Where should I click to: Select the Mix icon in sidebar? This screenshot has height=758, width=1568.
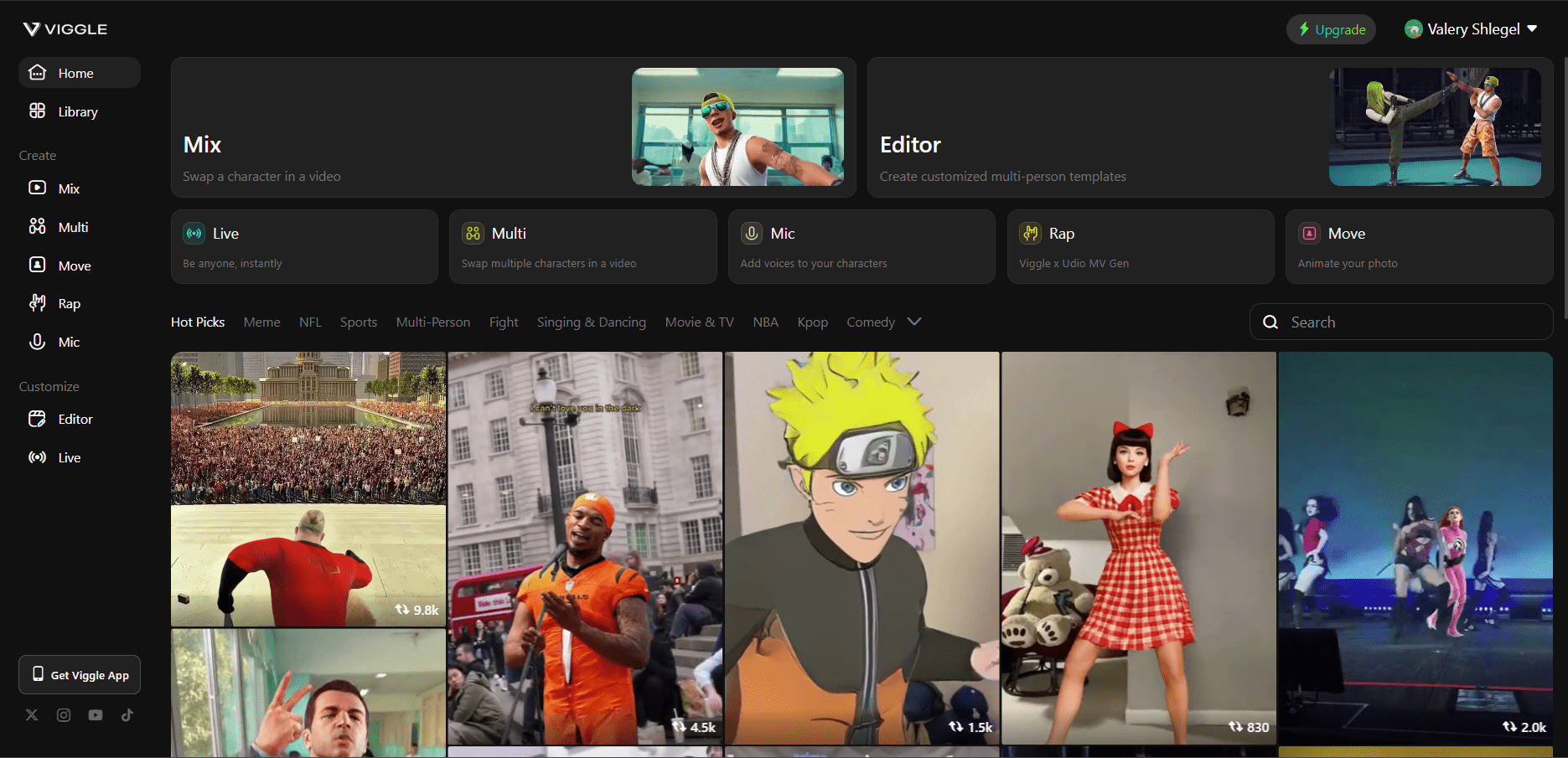(x=38, y=188)
